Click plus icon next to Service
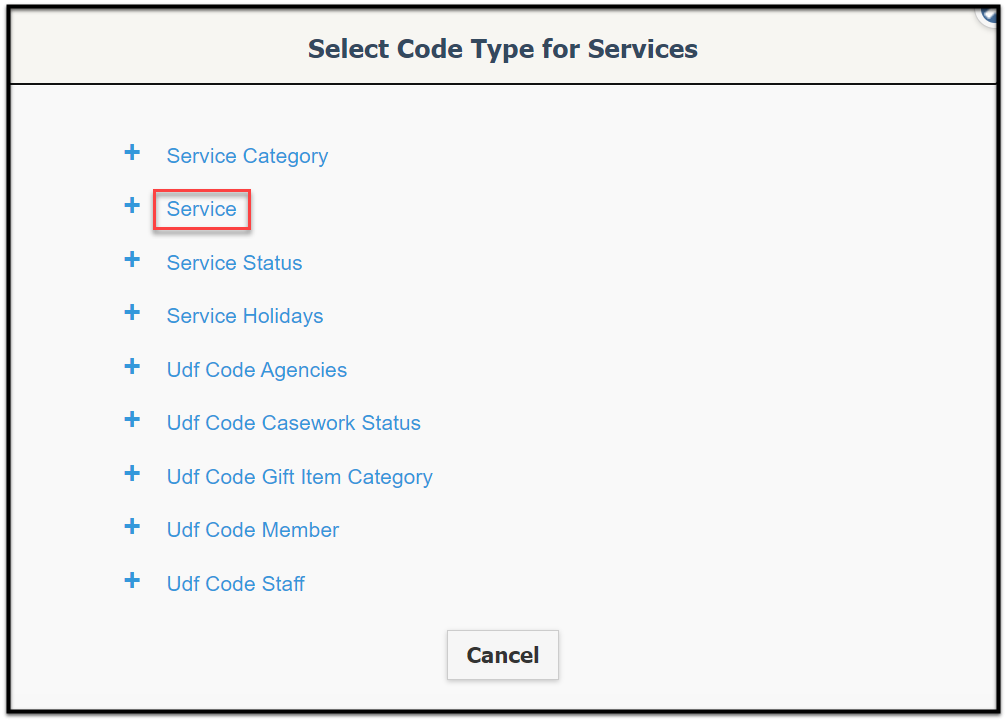The image size is (1007, 722). tap(132, 206)
